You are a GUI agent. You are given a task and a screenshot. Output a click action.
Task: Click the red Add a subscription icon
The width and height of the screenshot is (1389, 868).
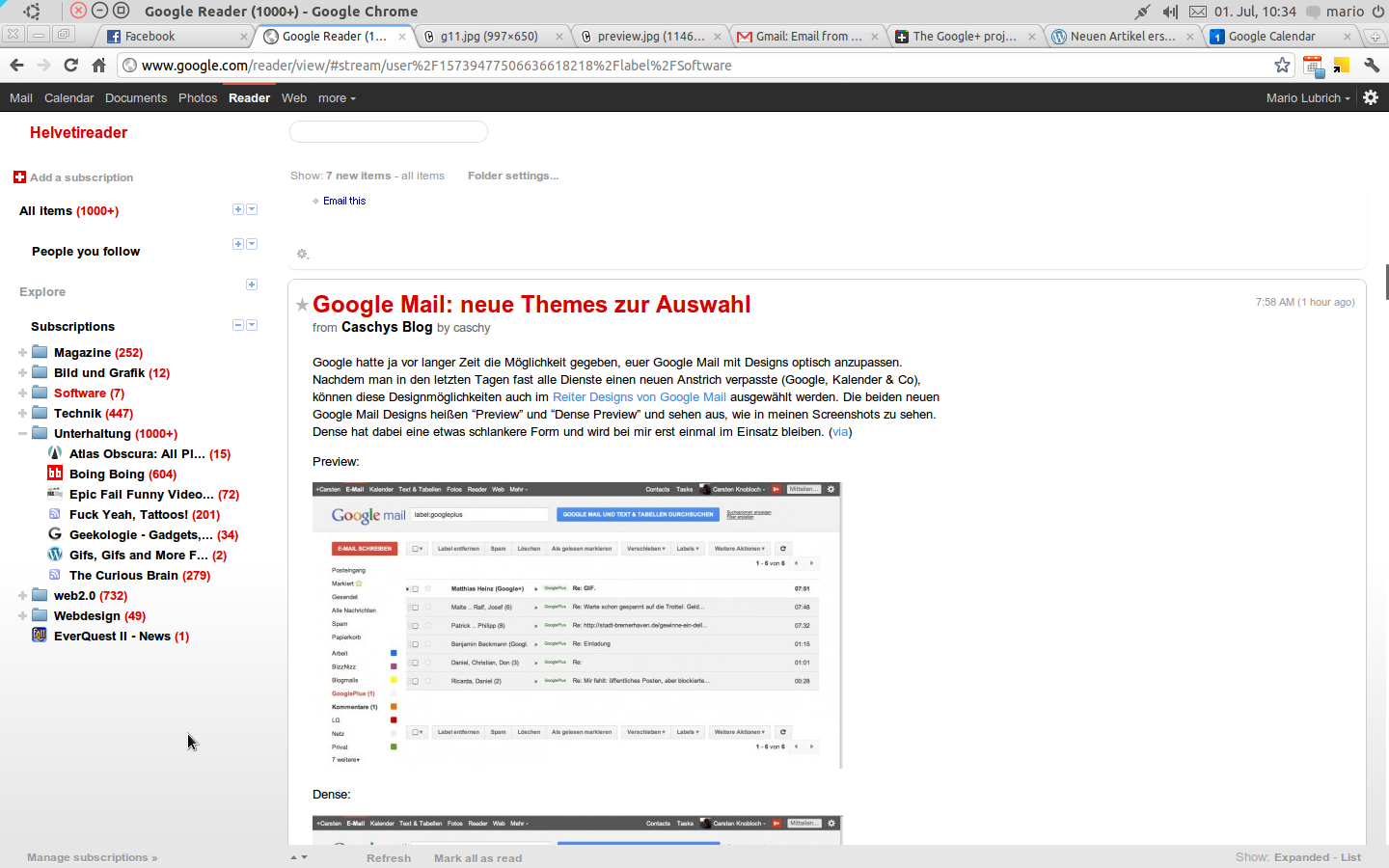click(x=19, y=176)
